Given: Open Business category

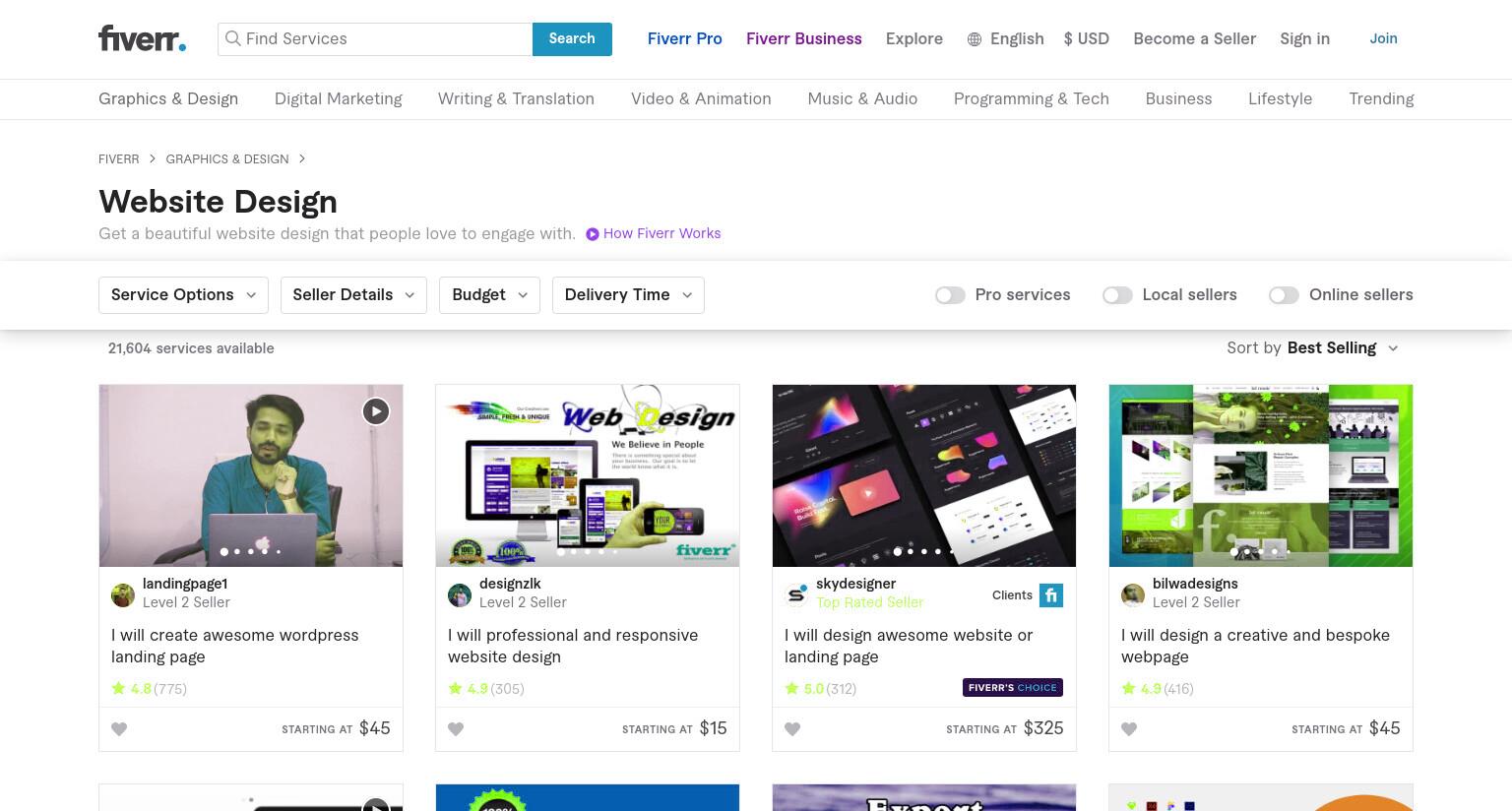Looking at the screenshot, I should tap(1178, 98).
